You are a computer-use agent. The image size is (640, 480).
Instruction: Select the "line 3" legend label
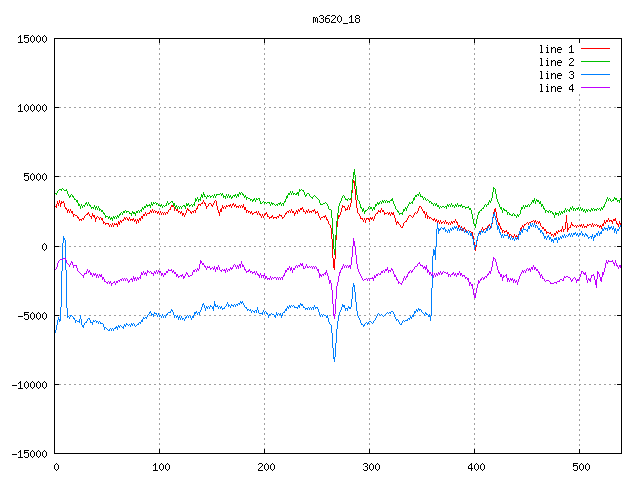click(557, 75)
